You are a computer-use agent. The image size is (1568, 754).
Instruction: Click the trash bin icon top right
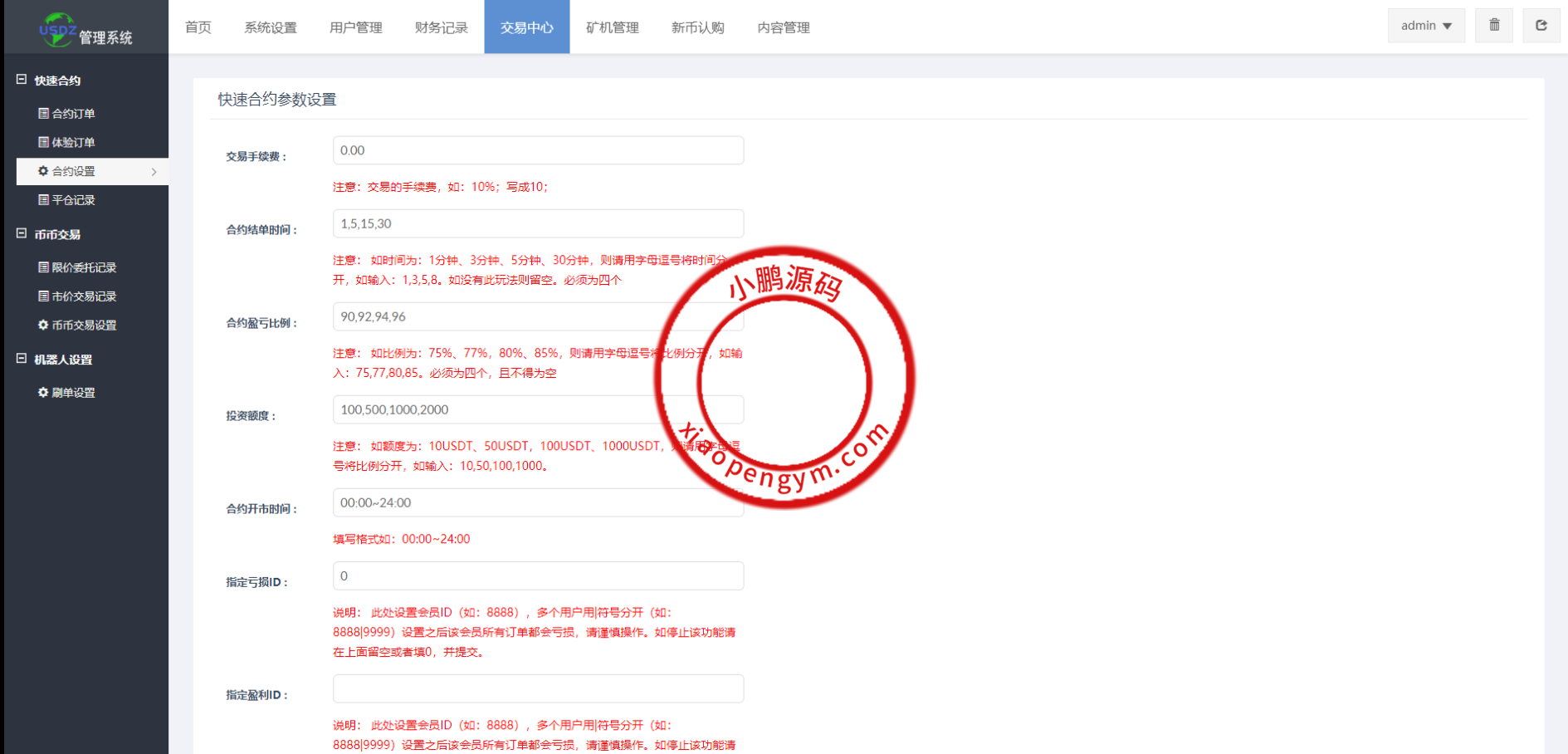click(x=1493, y=25)
